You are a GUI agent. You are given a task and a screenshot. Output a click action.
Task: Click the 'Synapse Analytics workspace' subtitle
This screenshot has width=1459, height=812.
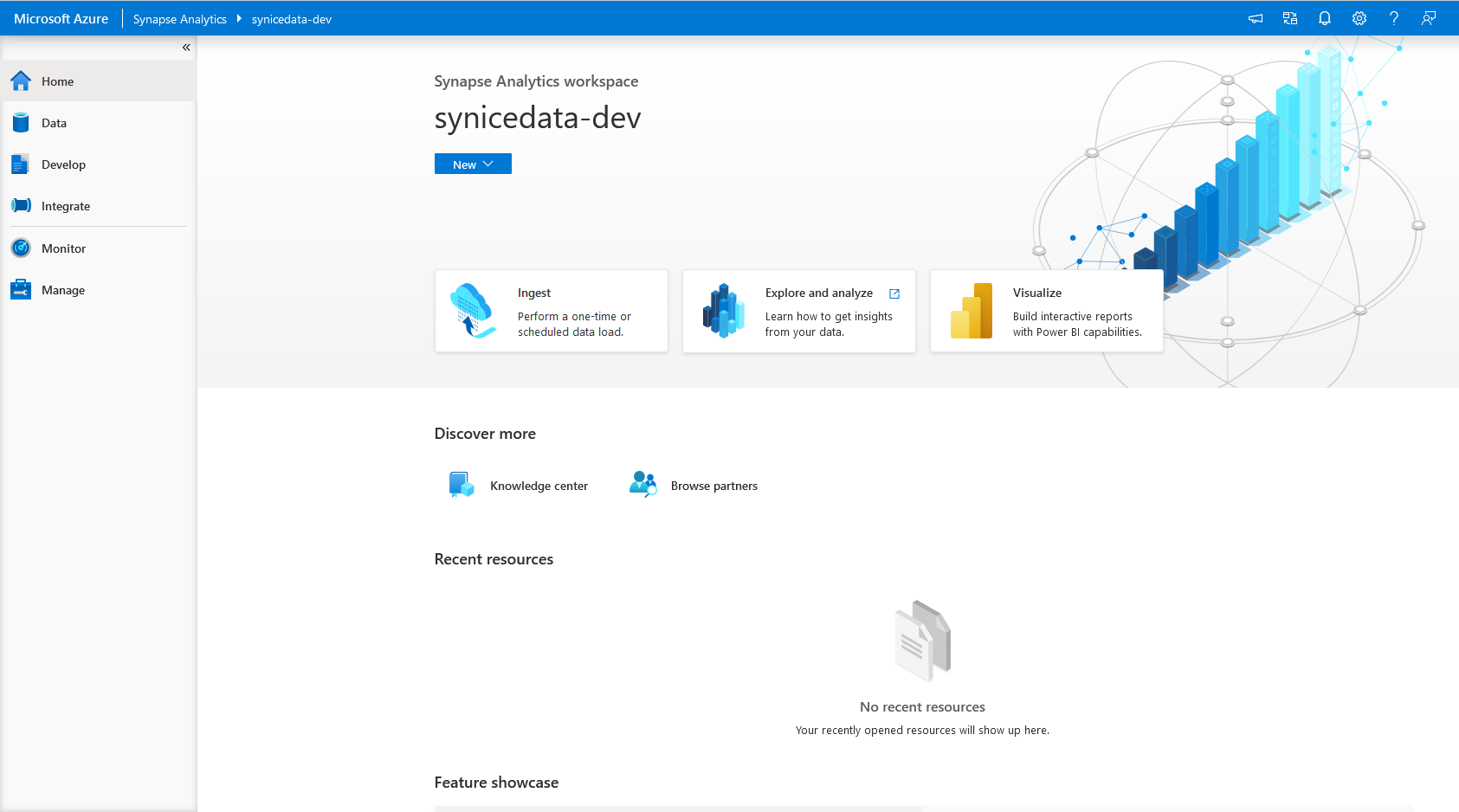point(536,81)
